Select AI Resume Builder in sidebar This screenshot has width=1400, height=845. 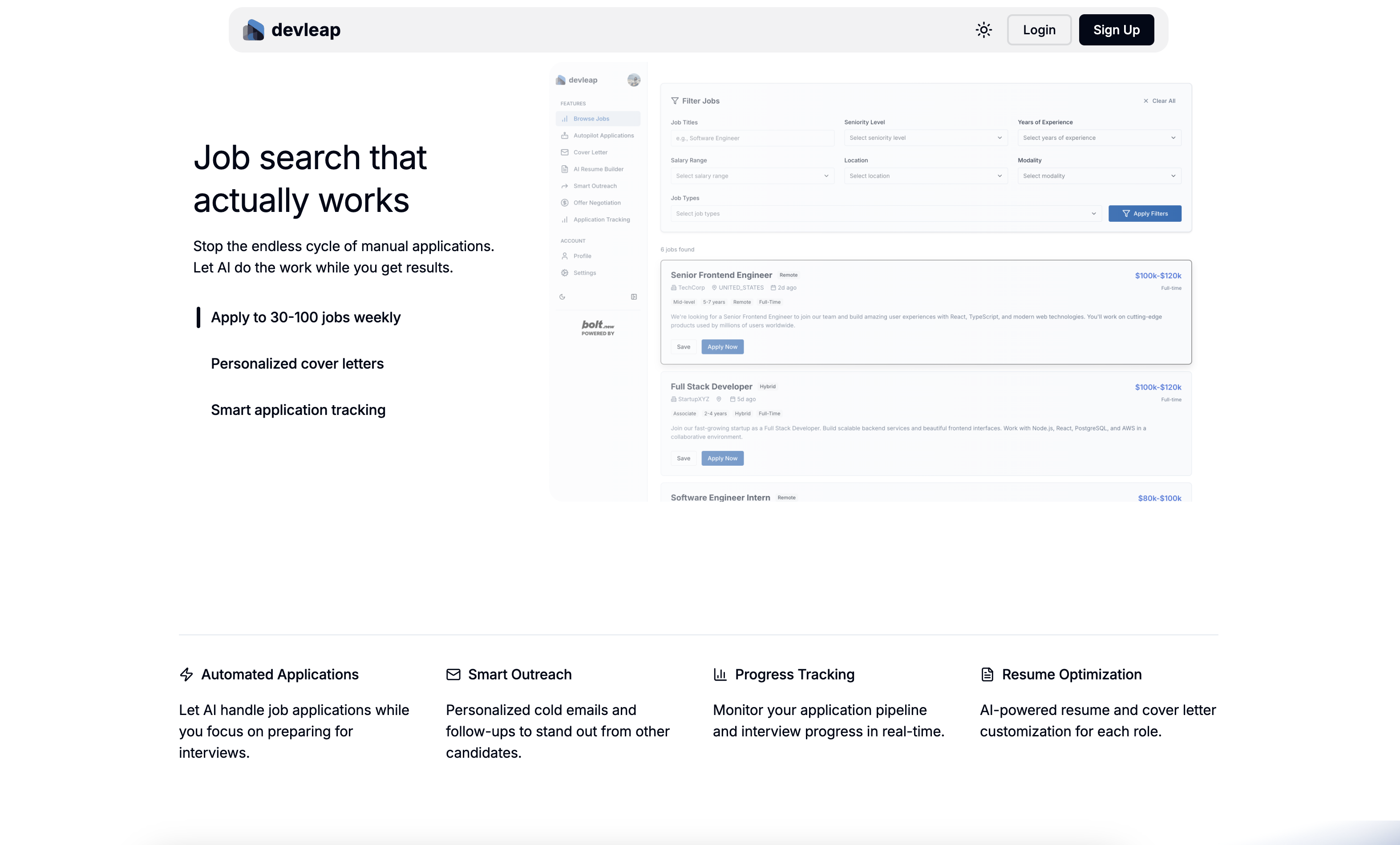coord(598,169)
